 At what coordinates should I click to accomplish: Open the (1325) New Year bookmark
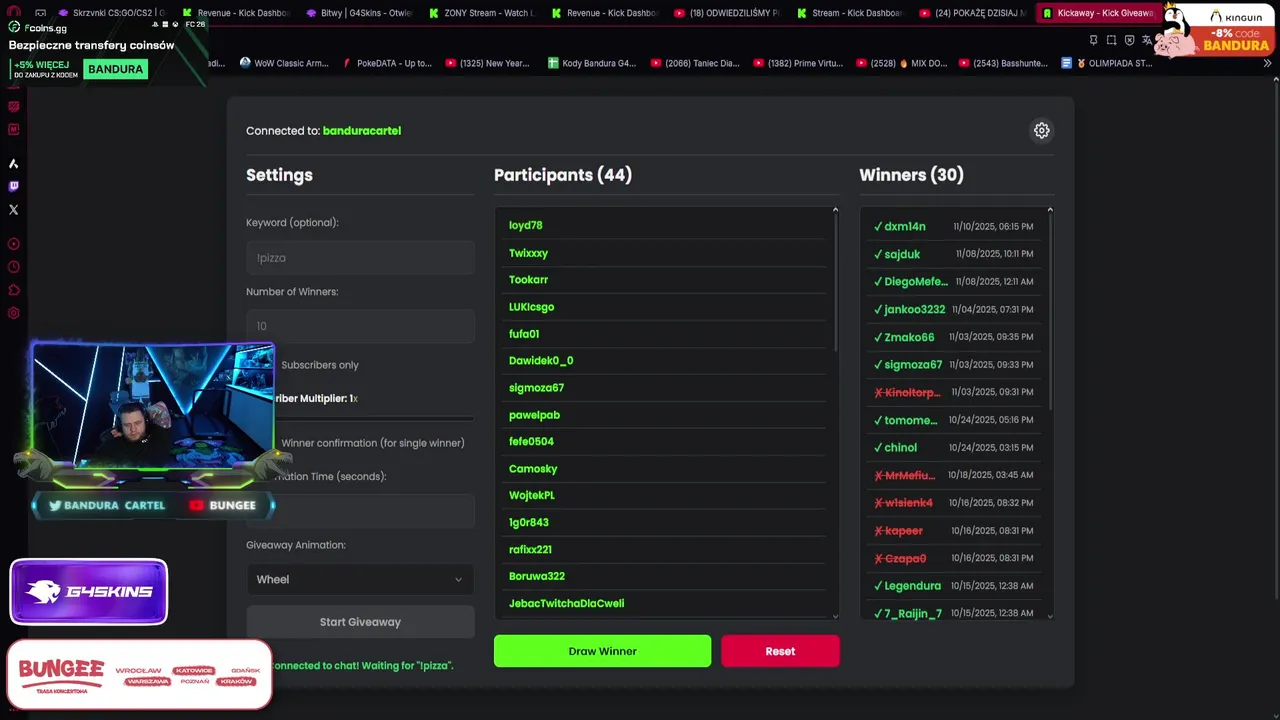point(488,63)
